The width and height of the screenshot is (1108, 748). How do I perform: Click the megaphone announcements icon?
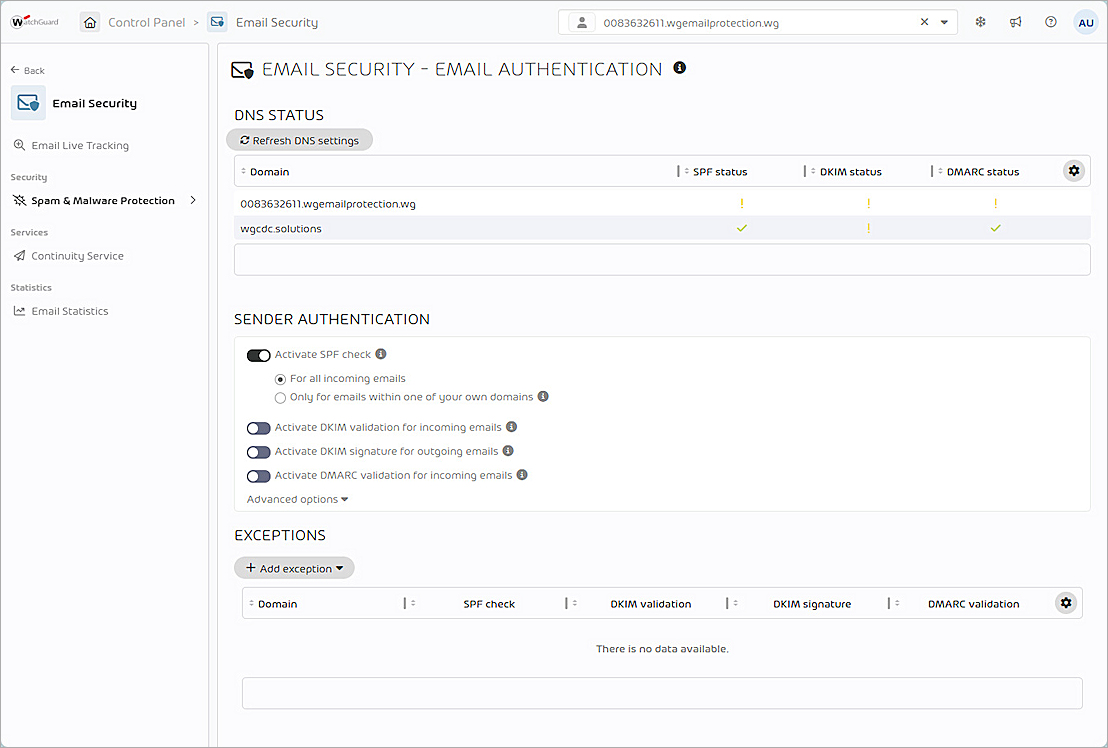pyautogui.click(x=1015, y=21)
